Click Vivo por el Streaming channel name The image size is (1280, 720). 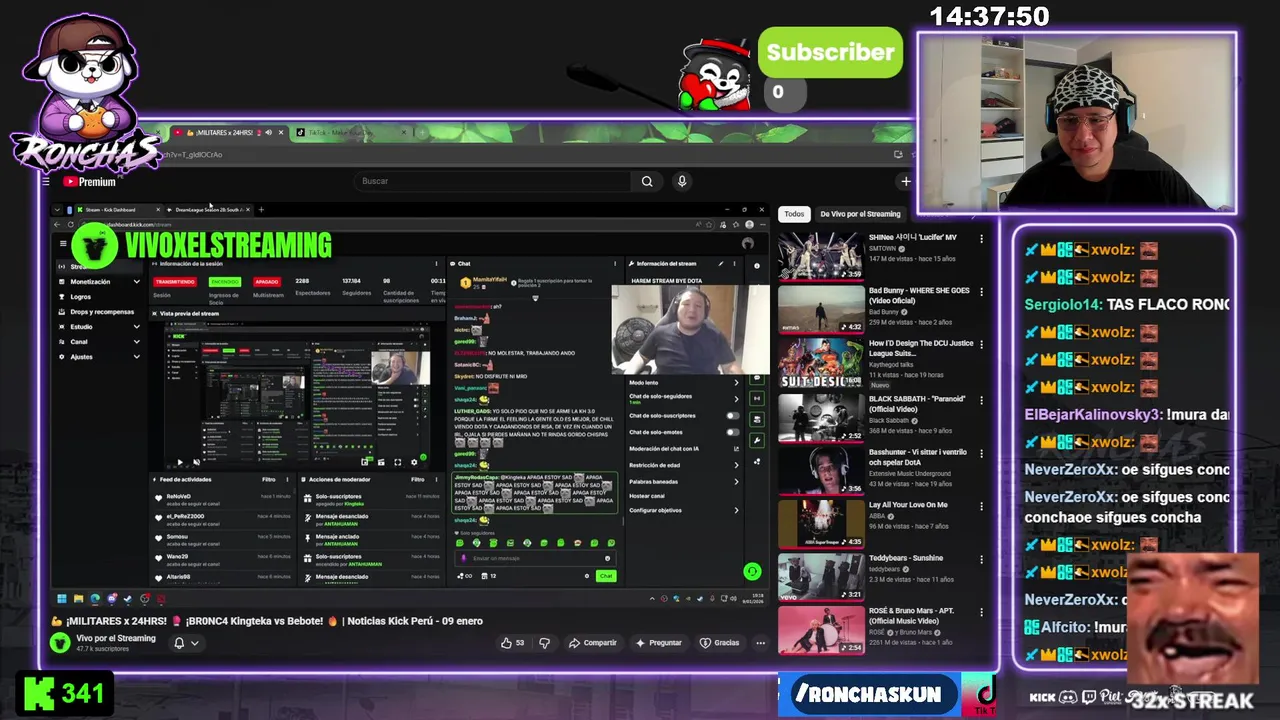(x=116, y=638)
